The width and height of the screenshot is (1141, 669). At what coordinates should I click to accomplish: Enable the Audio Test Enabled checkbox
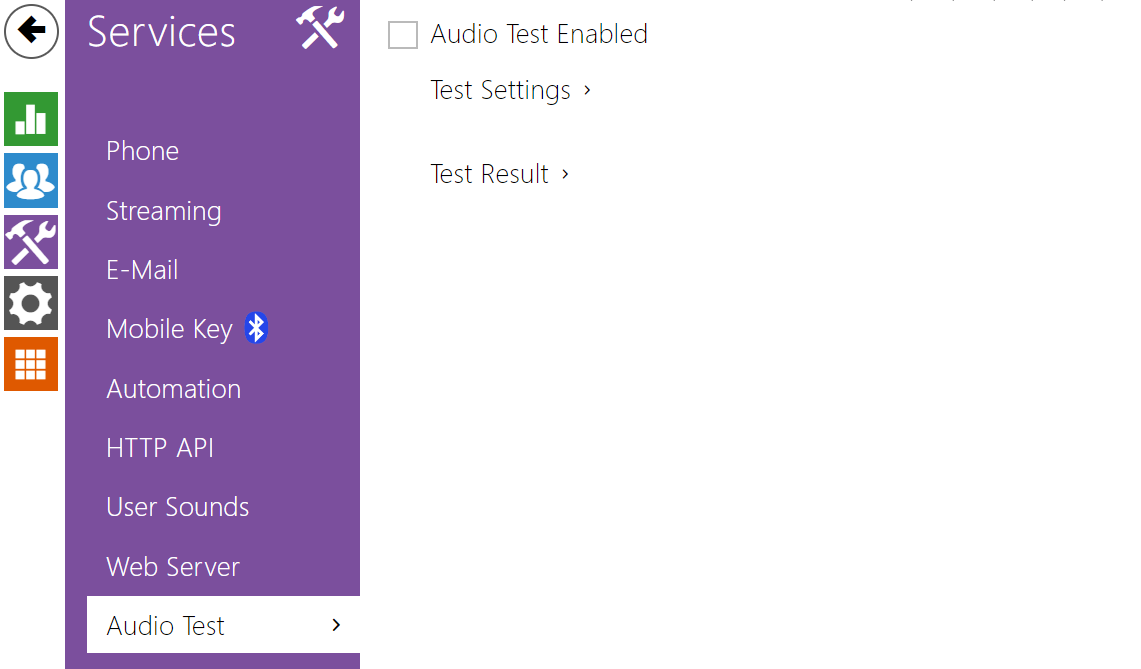[403, 35]
